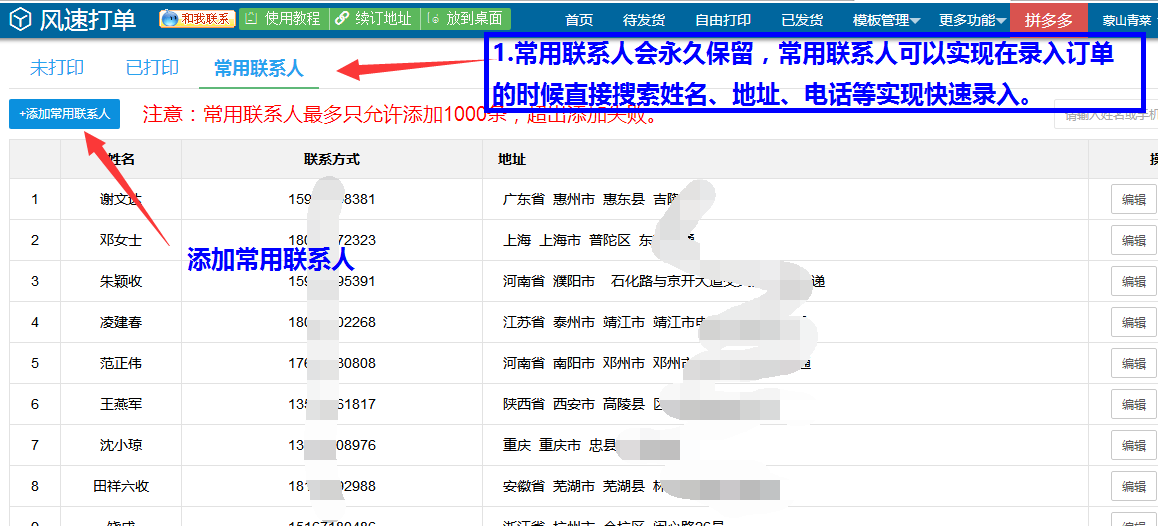Open the 自由打印 page
This screenshot has width=1158, height=526.
pyautogui.click(x=725, y=21)
